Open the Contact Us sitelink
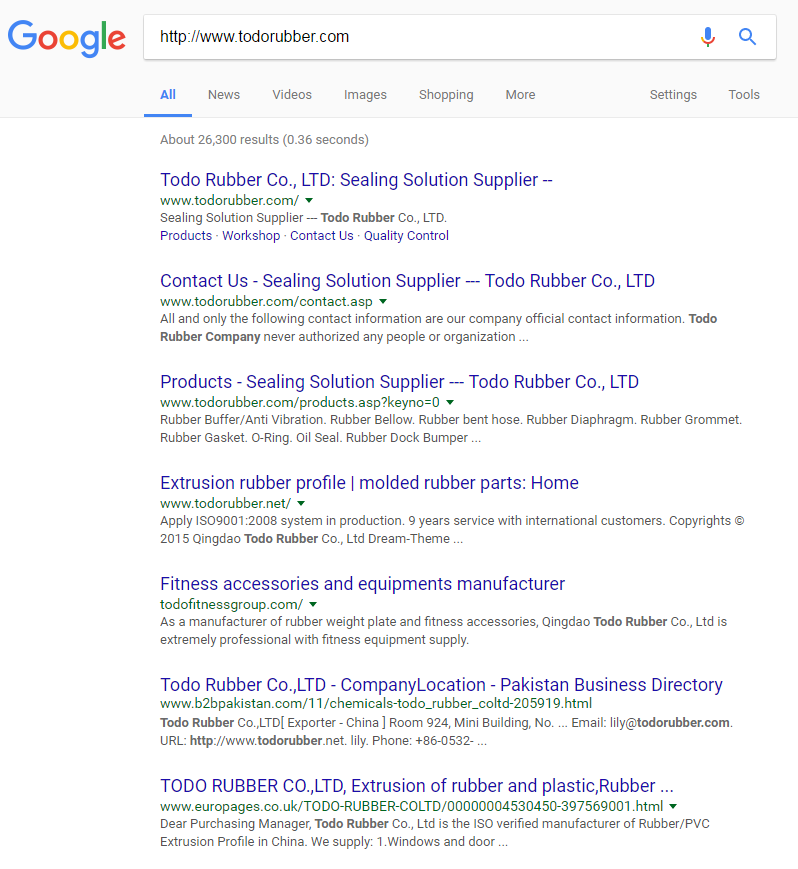This screenshot has width=798, height=869. (x=322, y=236)
